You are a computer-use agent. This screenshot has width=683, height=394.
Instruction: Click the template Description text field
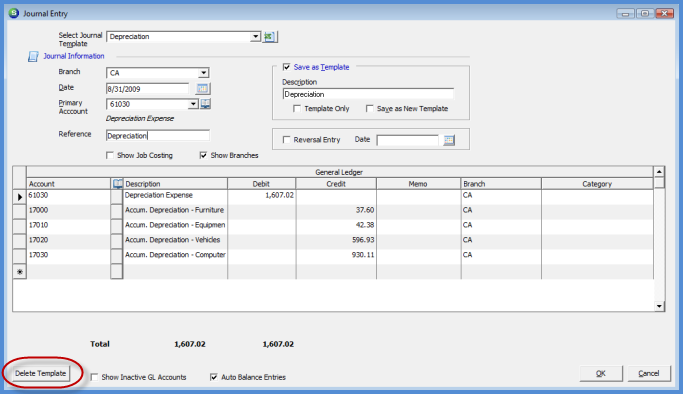pos(368,94)
